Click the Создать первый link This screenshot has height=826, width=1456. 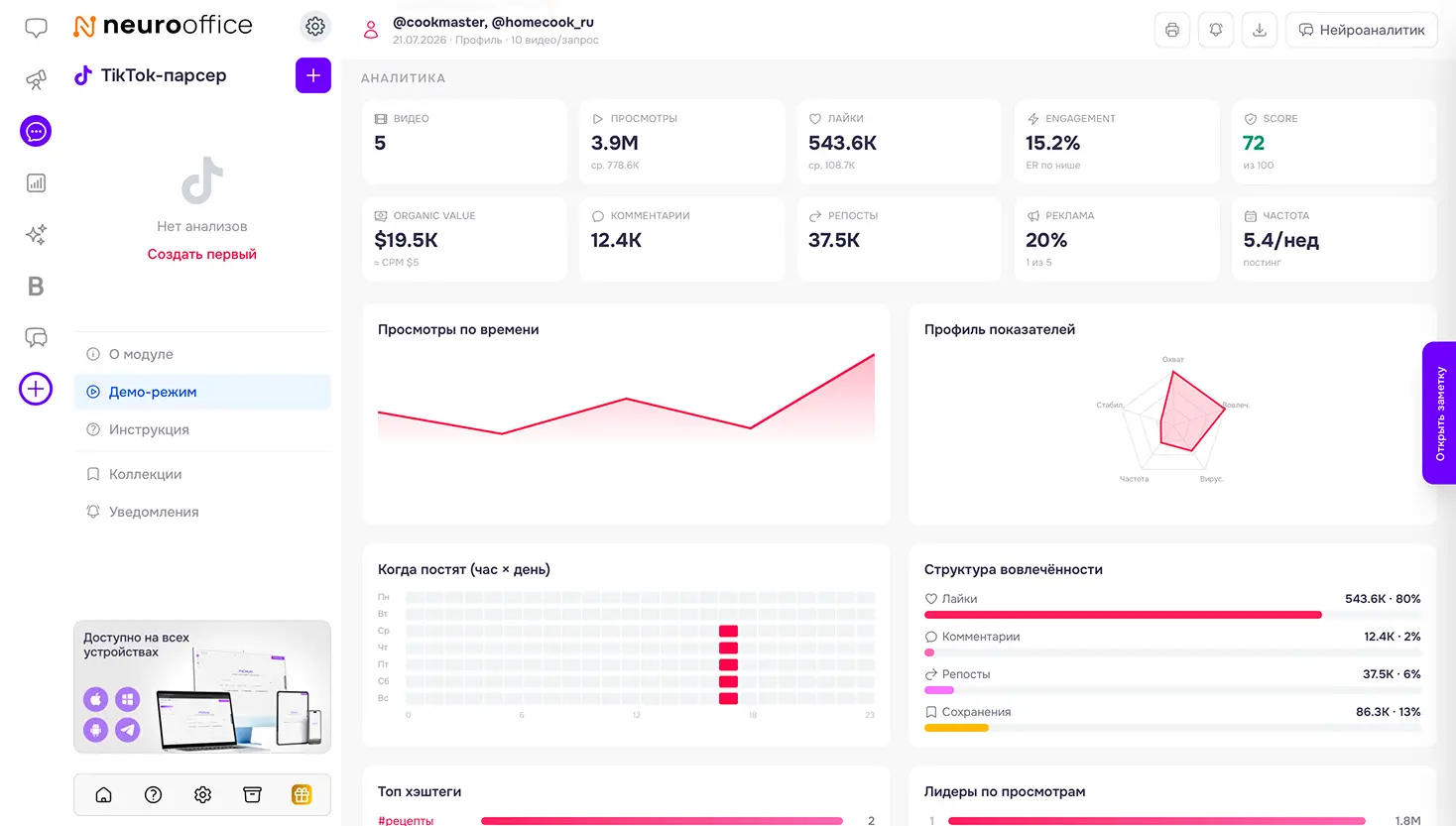tap(202, 254)
